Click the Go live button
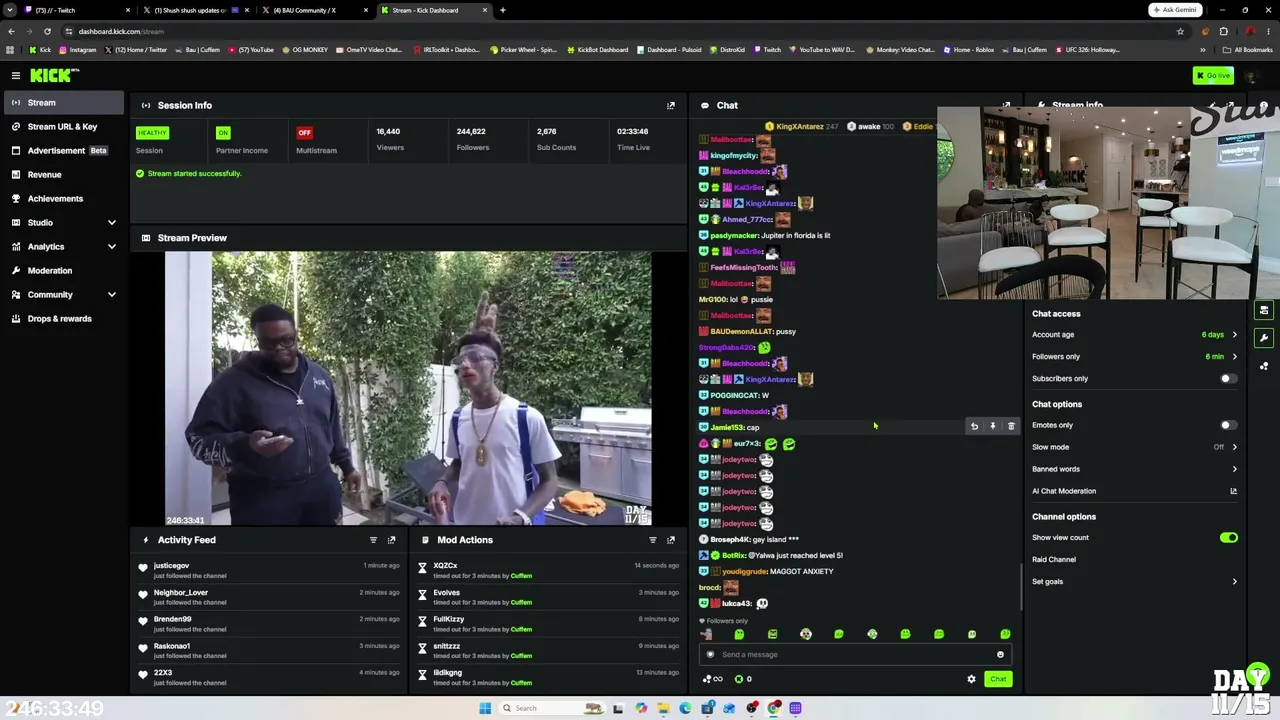Image resolution: width=1280 pixels, height=720 pixels. click(x=1213, y=76)
